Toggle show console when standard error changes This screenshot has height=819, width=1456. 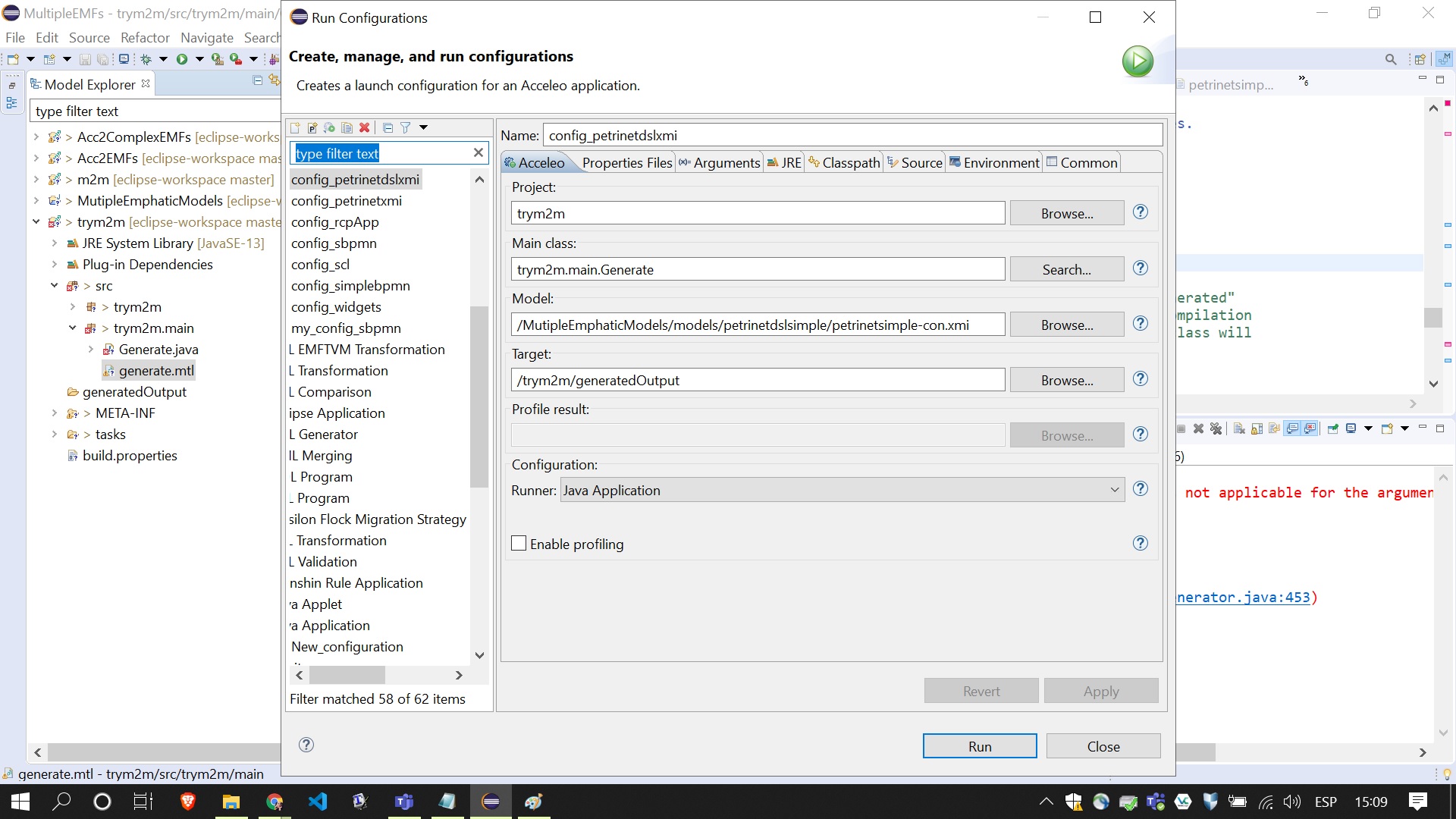pos(1310,428)
